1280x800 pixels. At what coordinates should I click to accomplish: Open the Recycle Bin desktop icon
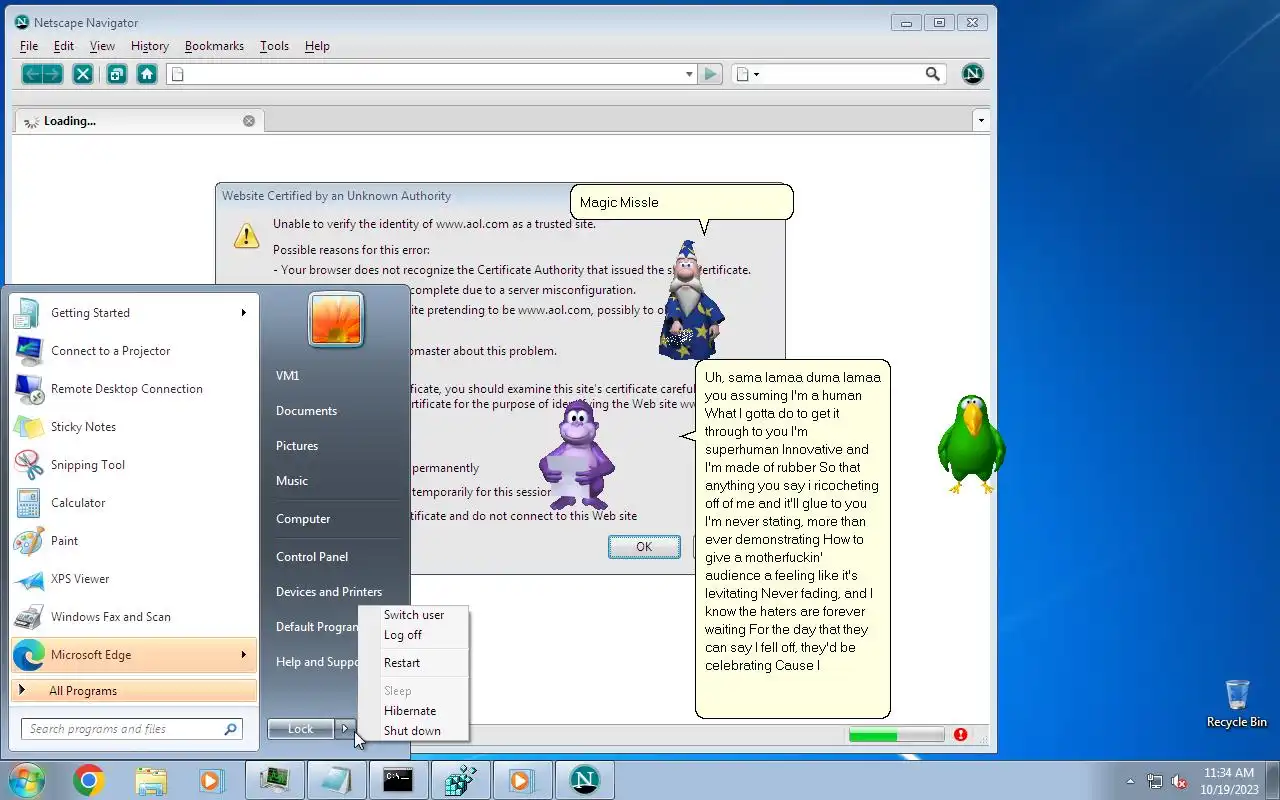pyautogui.click(x=1236, y=703)
